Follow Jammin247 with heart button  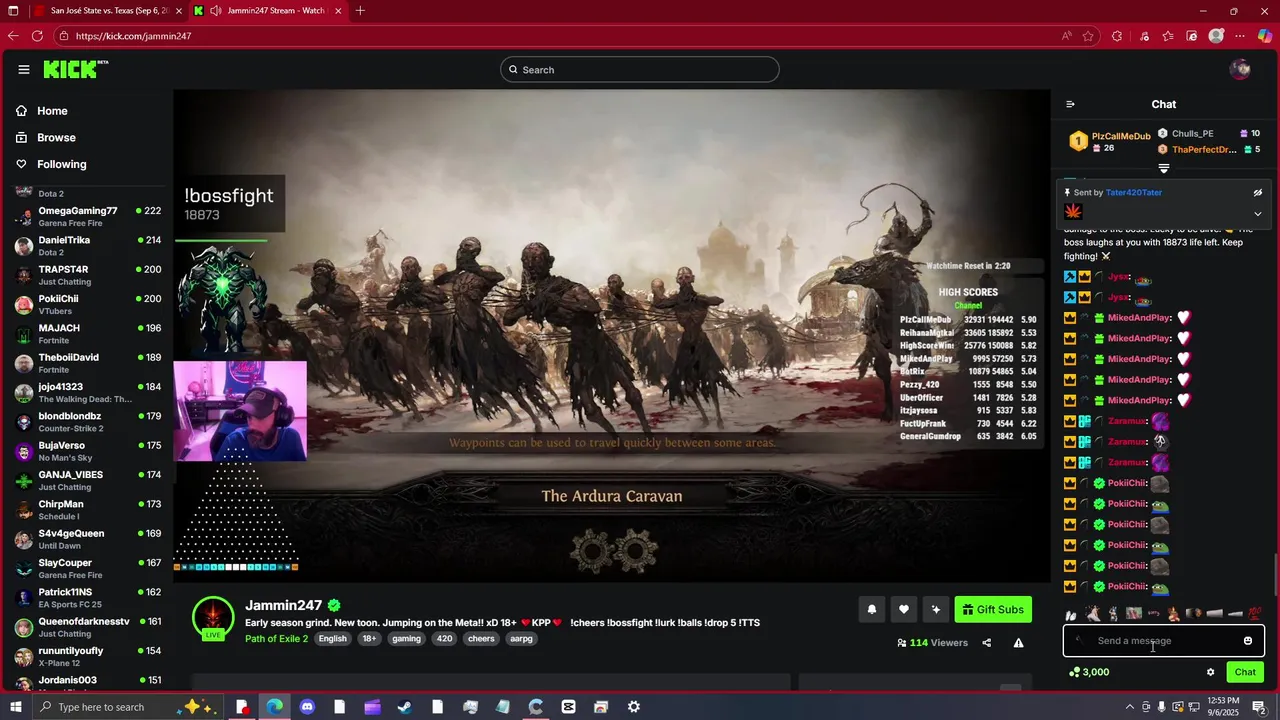coord(904,609)
